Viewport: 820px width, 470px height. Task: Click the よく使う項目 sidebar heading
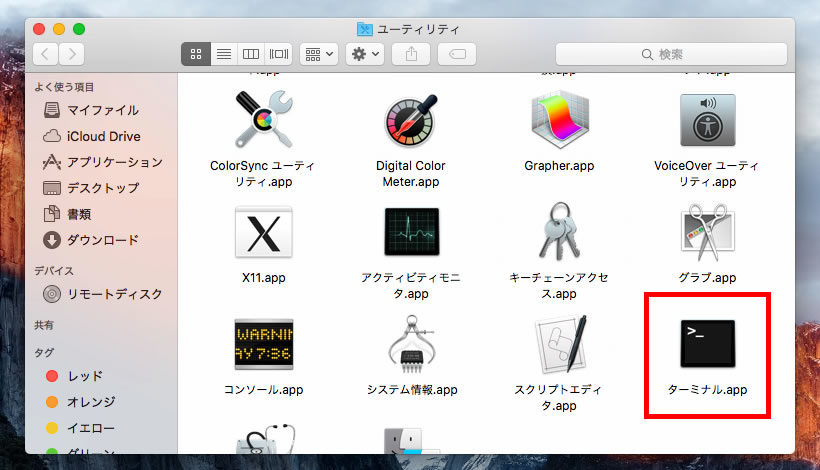tap(64, 87)
